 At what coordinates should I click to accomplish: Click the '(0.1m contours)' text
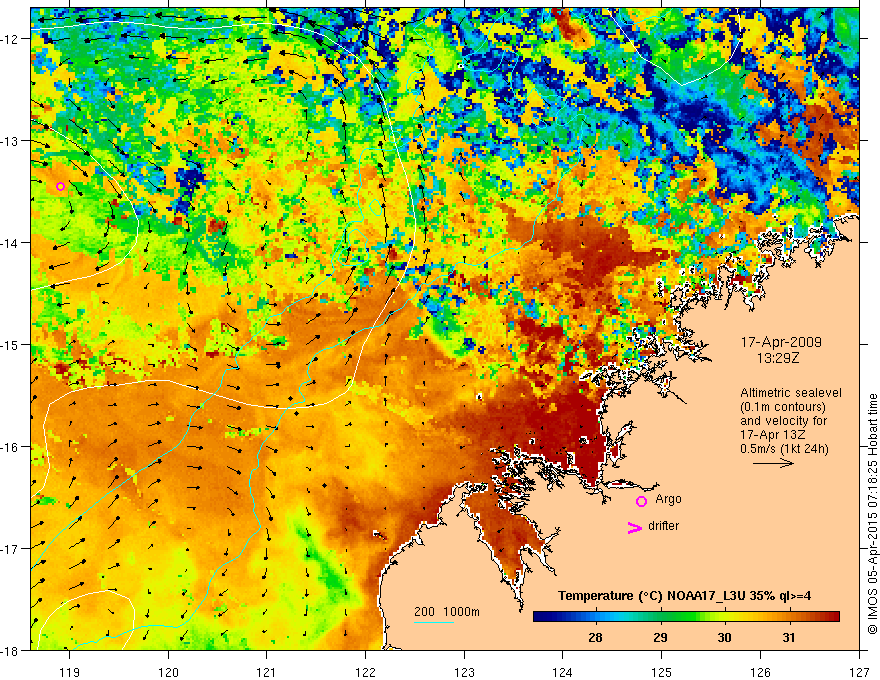tap(783, 407)
